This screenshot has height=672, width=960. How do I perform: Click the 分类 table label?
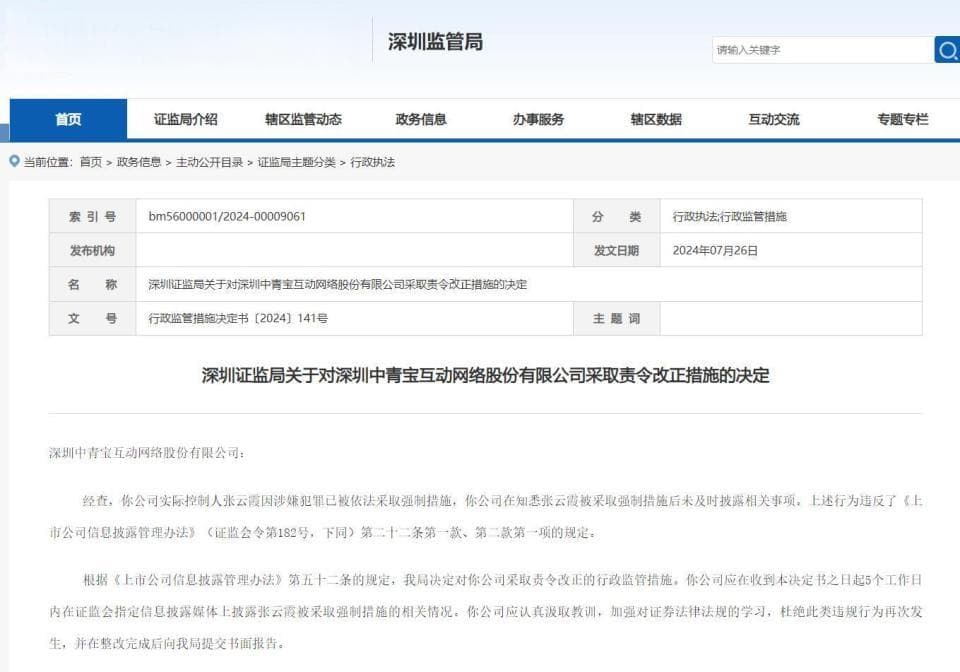617,216
